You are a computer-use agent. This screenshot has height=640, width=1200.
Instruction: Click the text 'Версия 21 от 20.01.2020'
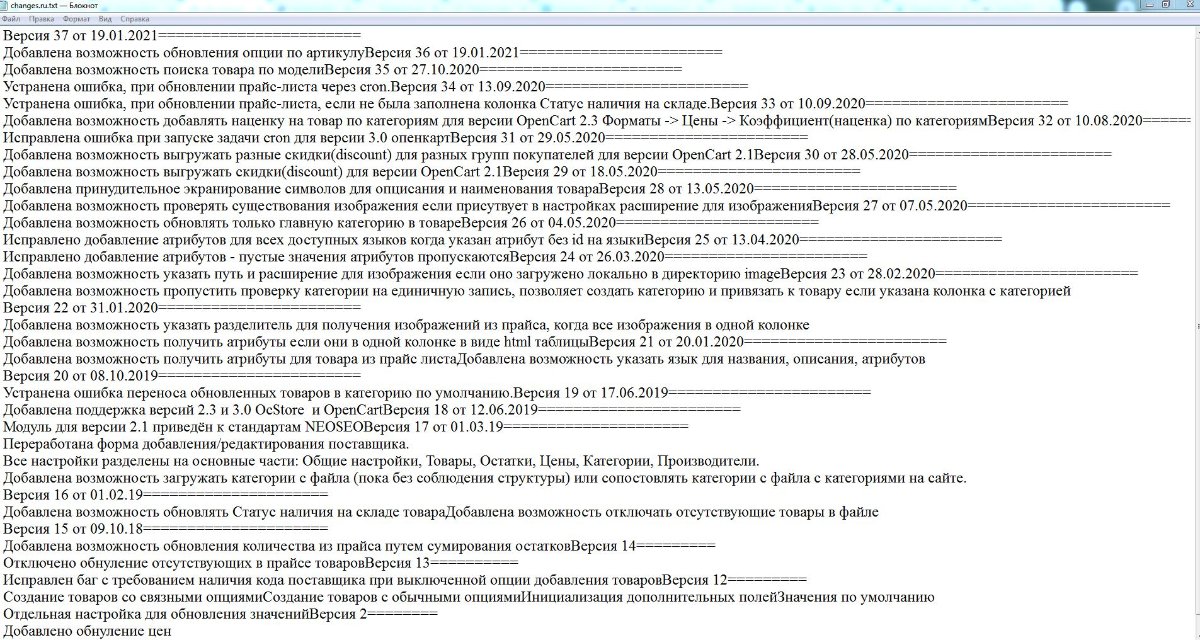click(x=667, y=341)
